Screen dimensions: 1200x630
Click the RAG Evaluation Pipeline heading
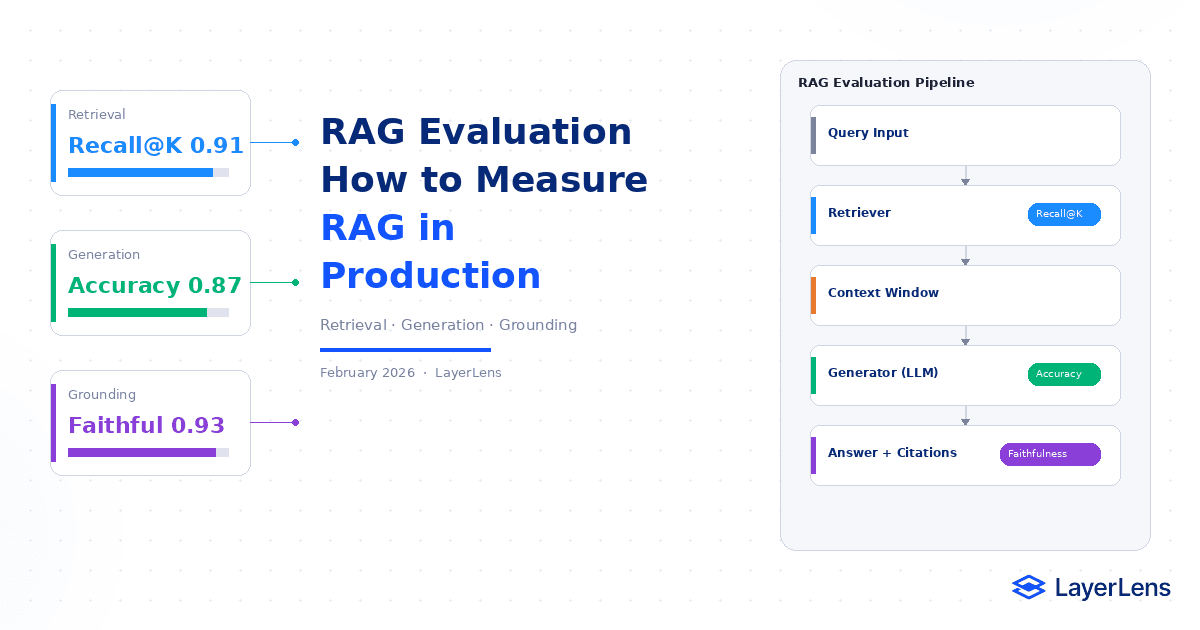point(886,83)
